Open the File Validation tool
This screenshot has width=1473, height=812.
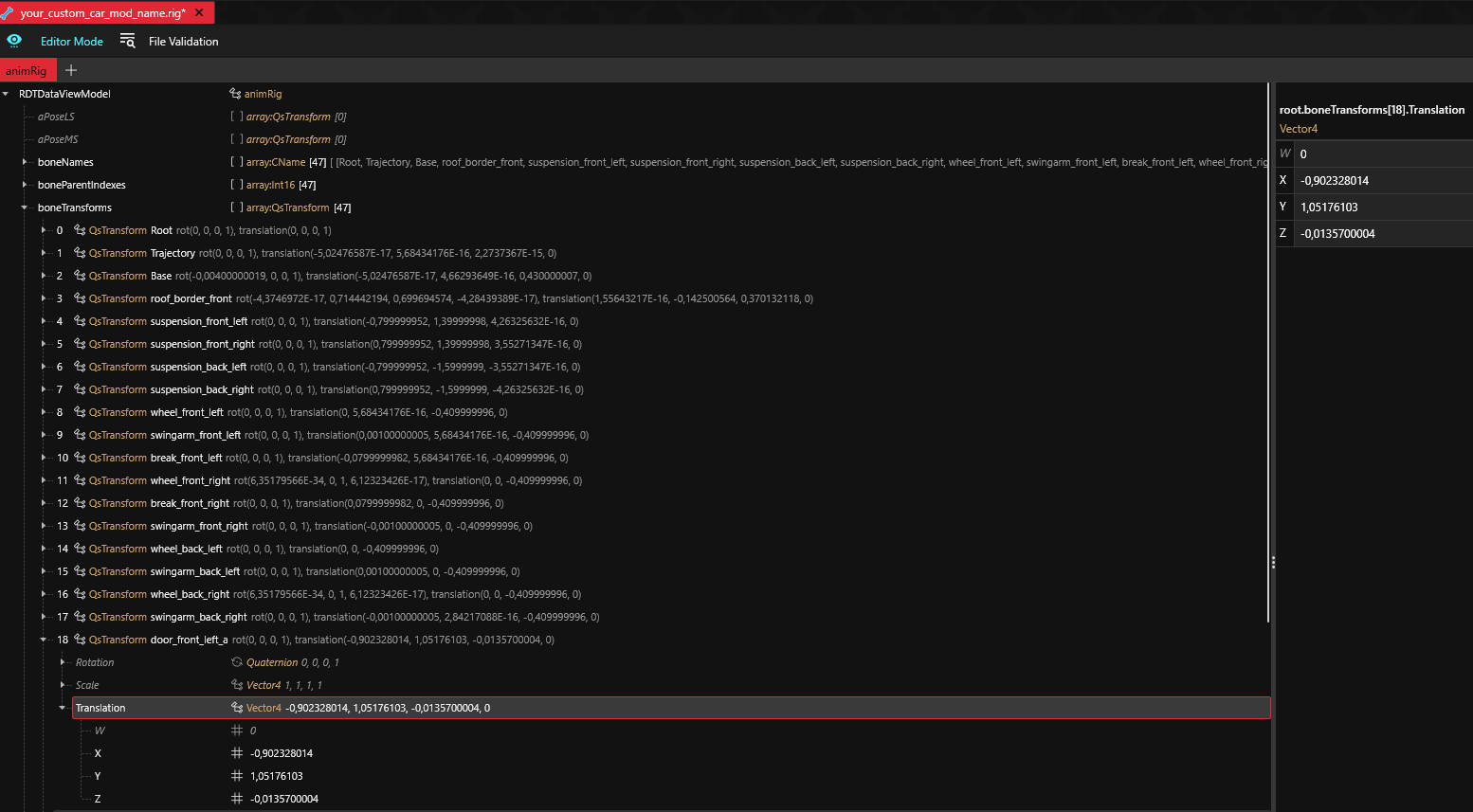(183, 42)
